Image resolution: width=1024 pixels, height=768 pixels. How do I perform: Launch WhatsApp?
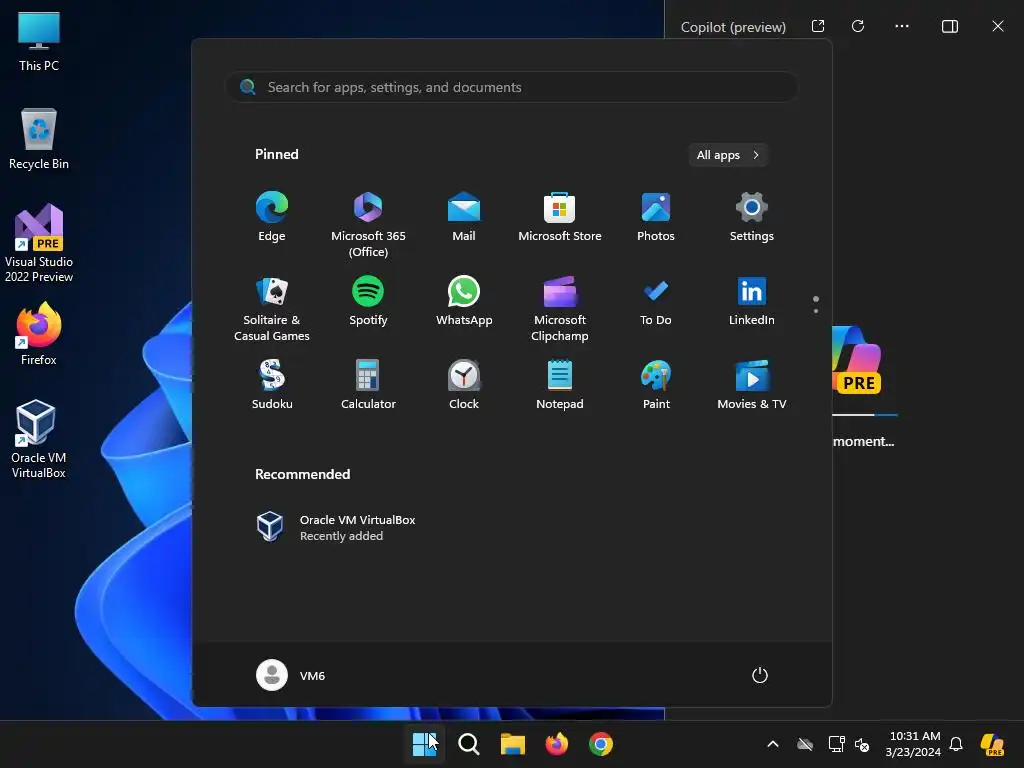point(464,300)
